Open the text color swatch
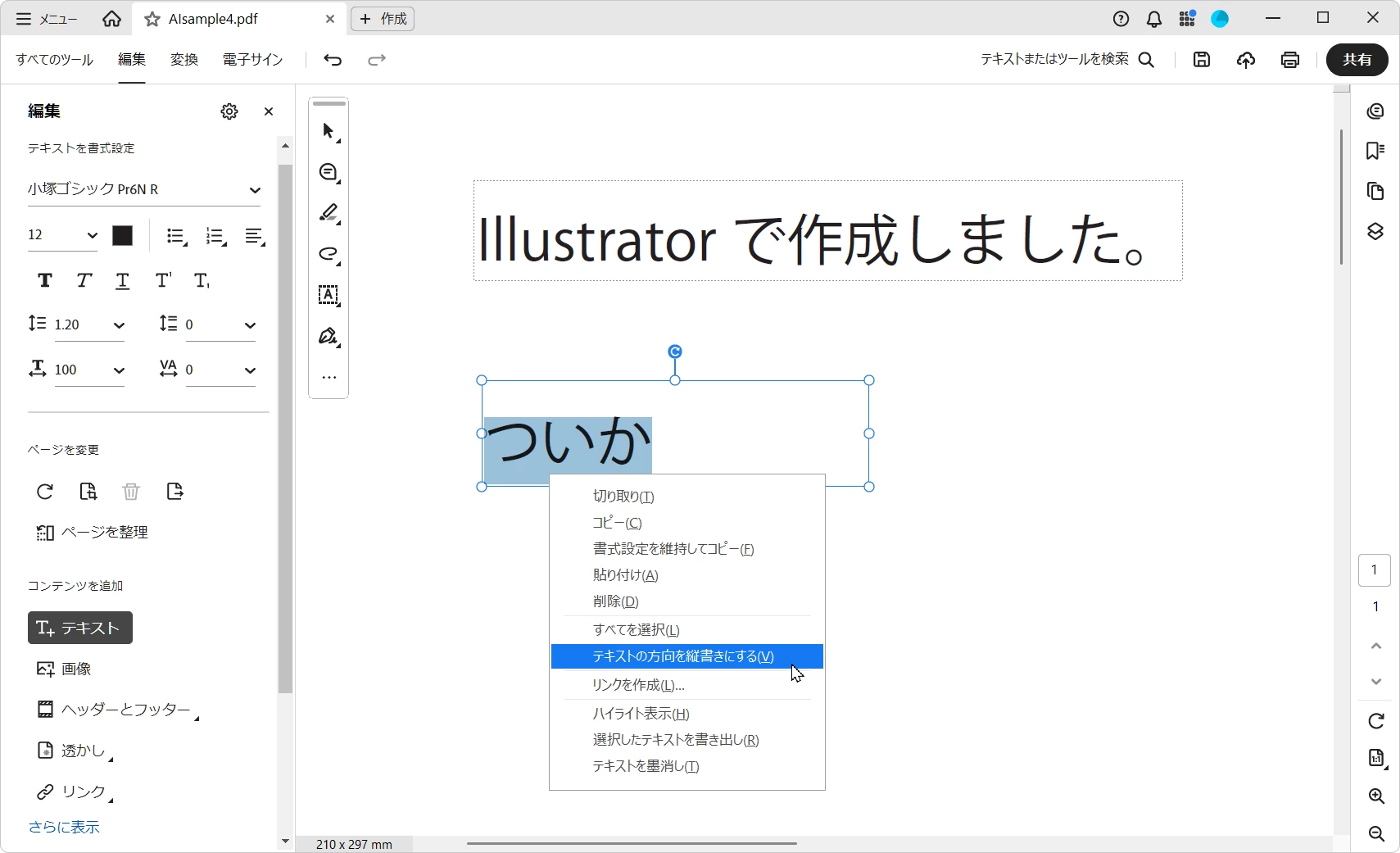The width and height of the screenshot is (1400, 853). [122, 236]
